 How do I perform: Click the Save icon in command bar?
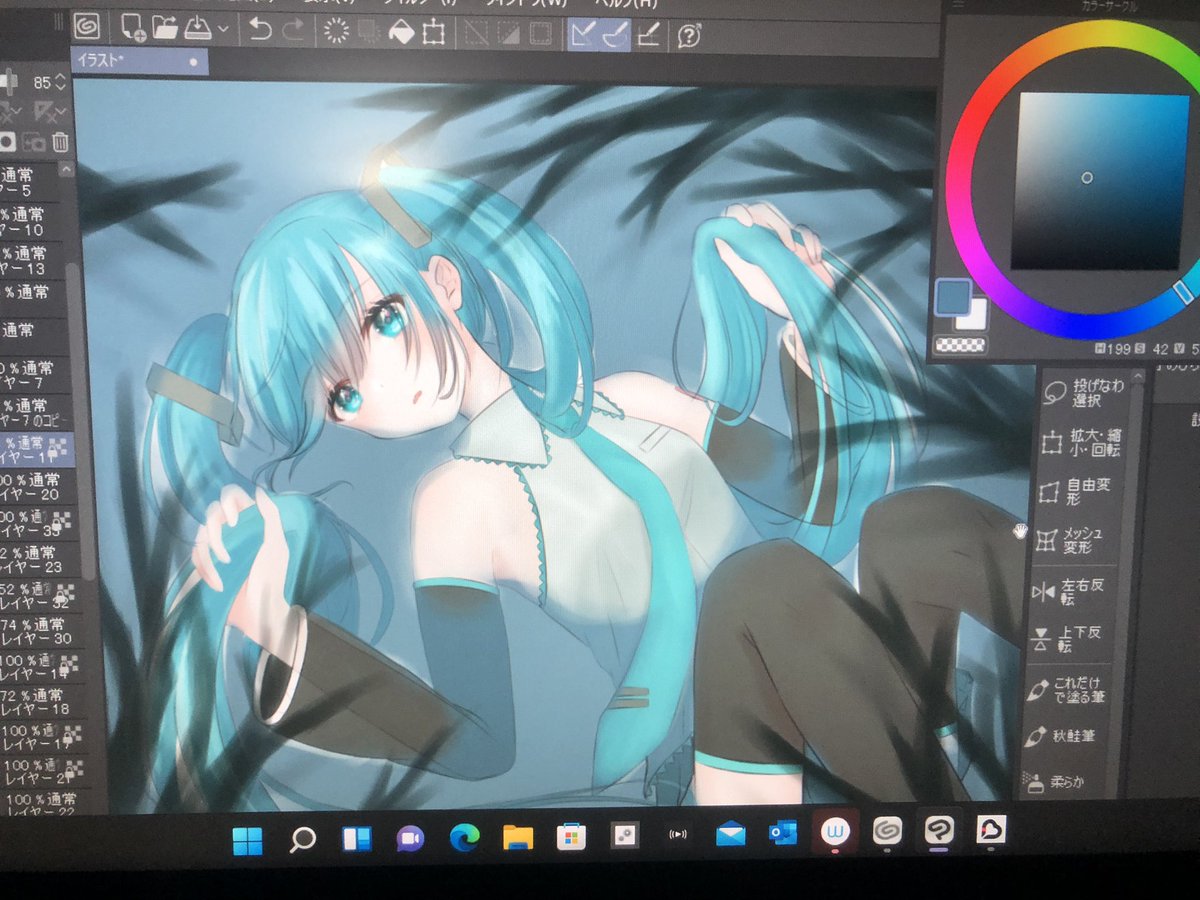point(196,29)
